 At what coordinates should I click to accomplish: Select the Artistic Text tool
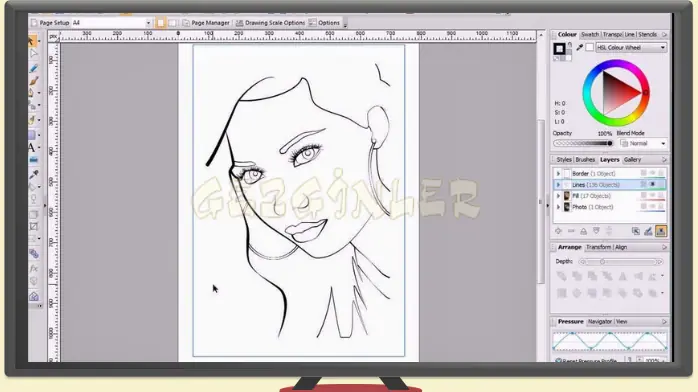32,147
